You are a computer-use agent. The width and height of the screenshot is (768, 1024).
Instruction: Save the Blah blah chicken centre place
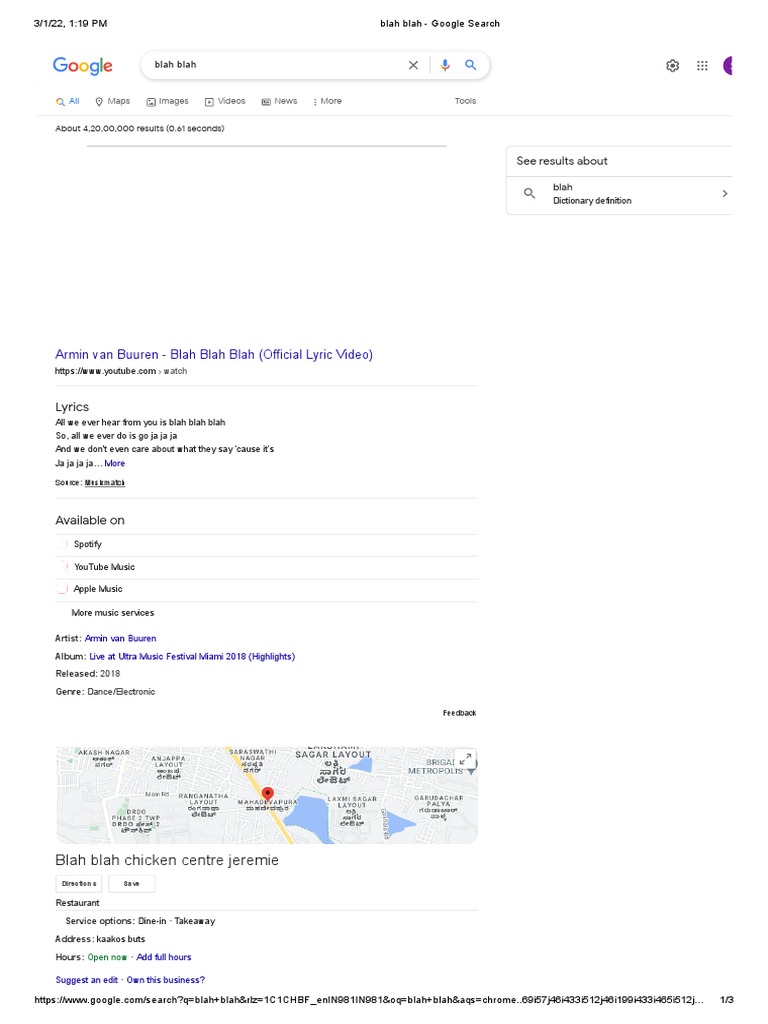pos(132,884)
